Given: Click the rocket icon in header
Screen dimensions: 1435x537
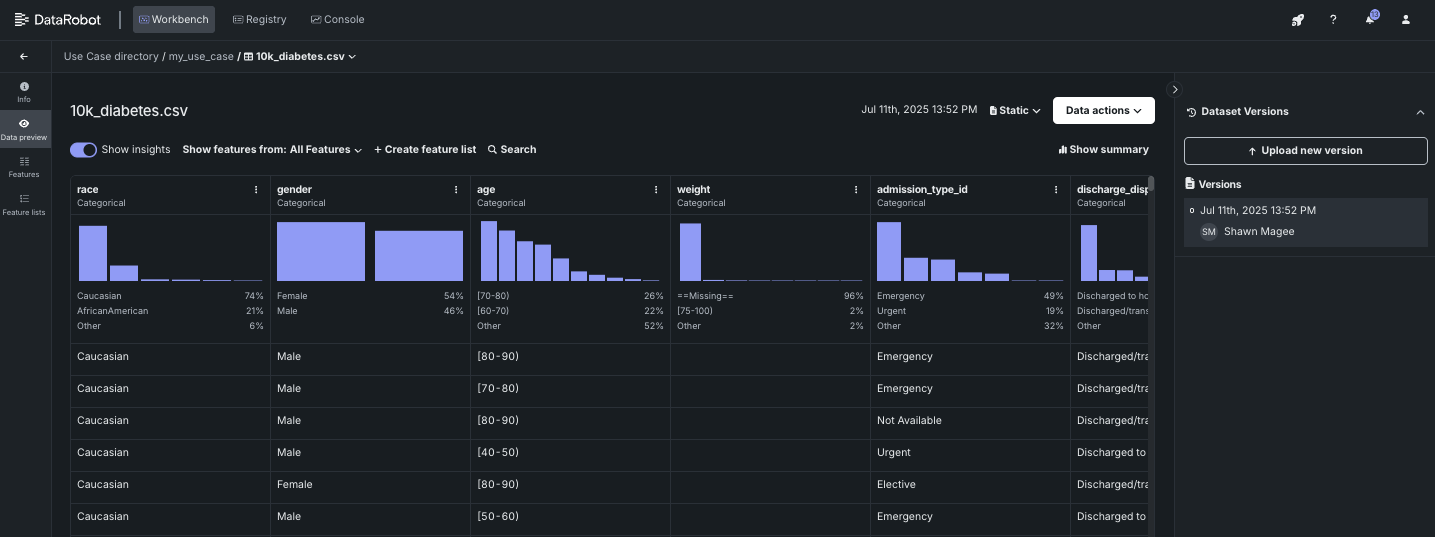Looking at the screenshot, I should click(x=1297, y=20).
